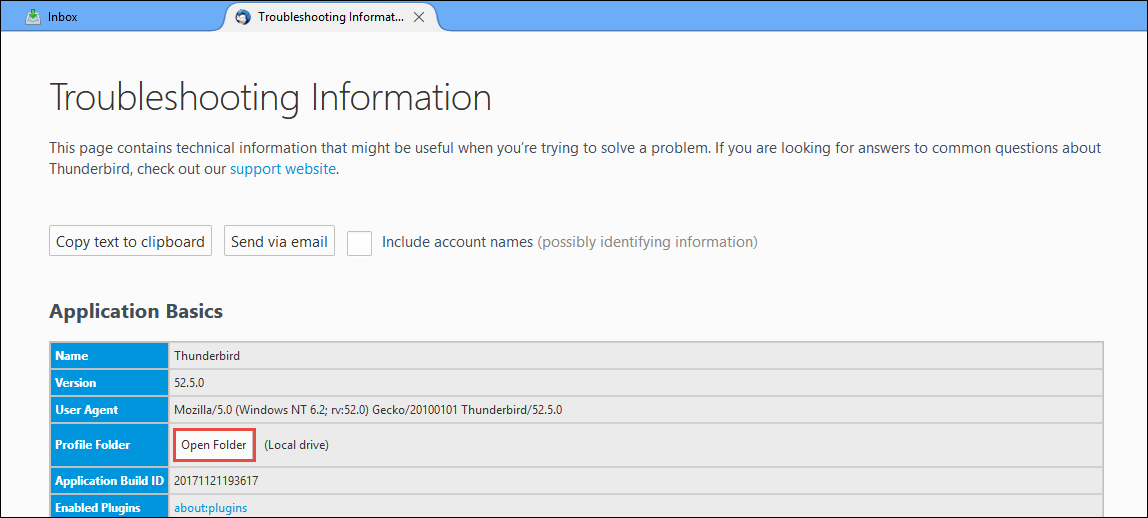1148x518 pixels.
Task: Click the Version row header
Action: click(x=109, y=383)
